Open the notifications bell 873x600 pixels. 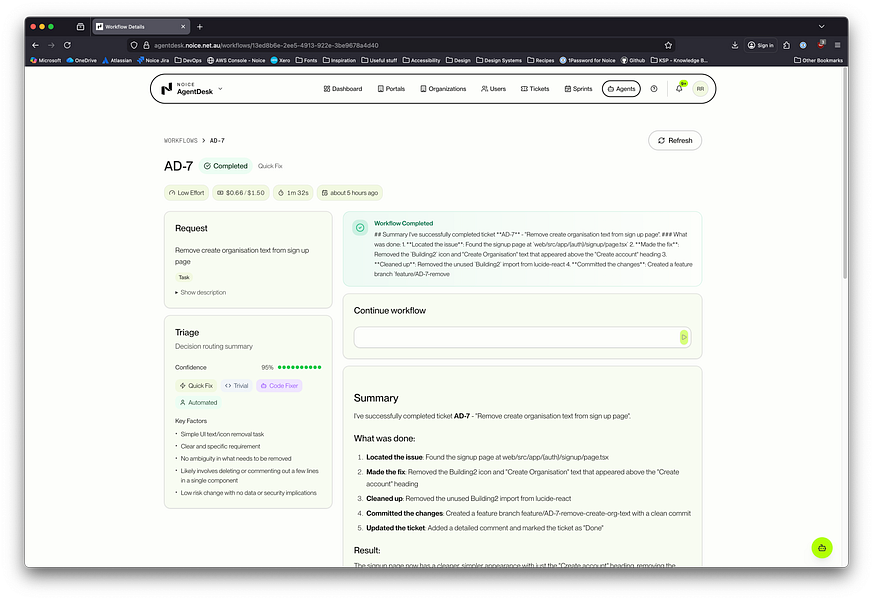click(679, 88)
